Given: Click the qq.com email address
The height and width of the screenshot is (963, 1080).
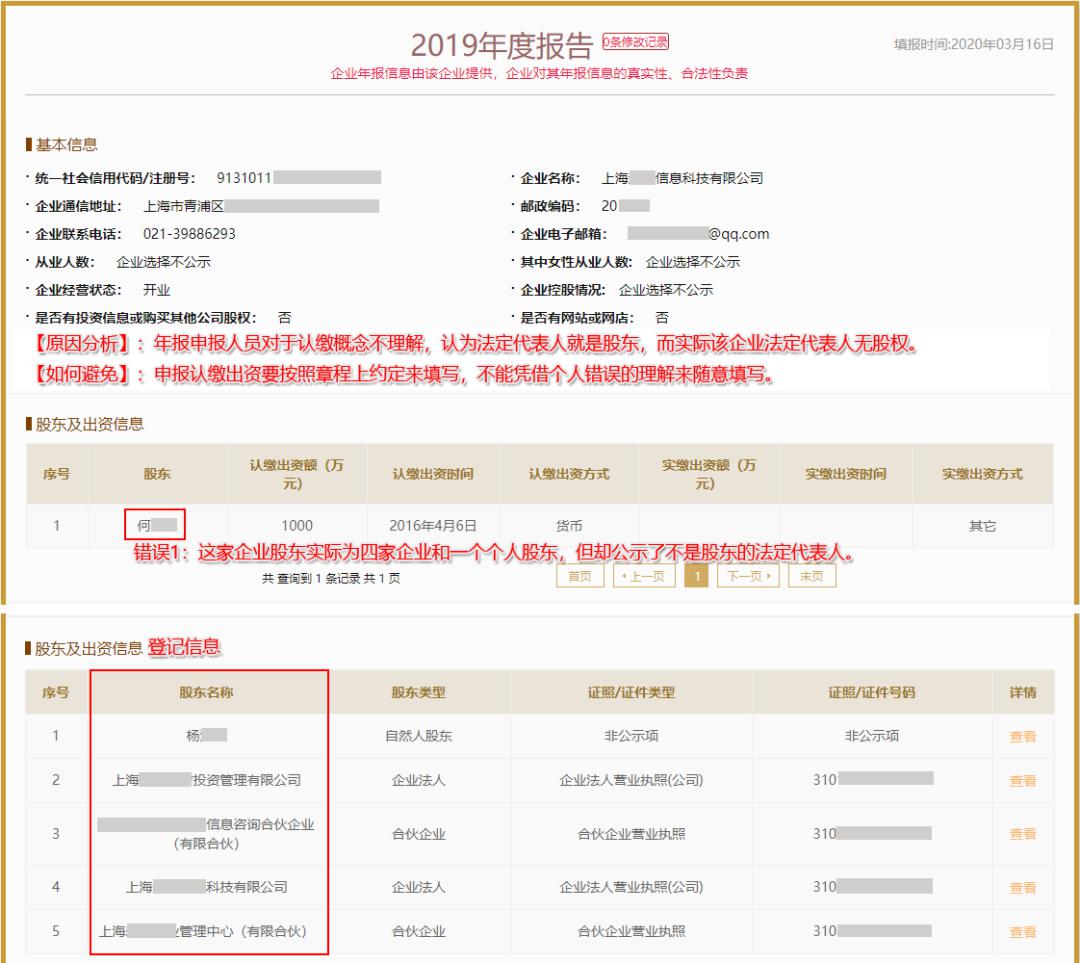Looking at the screenshot, I should pos(698,234).
